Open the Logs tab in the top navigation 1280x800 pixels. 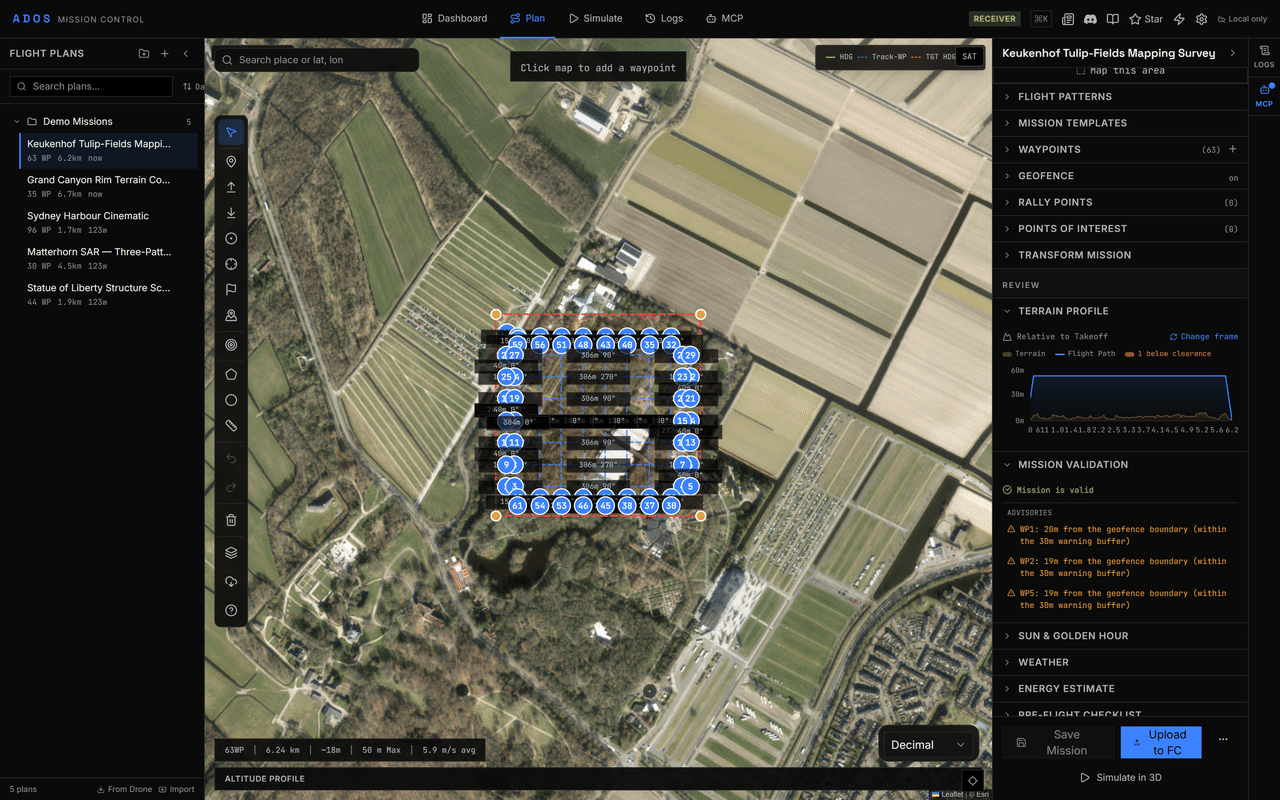(x=664, y=19)
